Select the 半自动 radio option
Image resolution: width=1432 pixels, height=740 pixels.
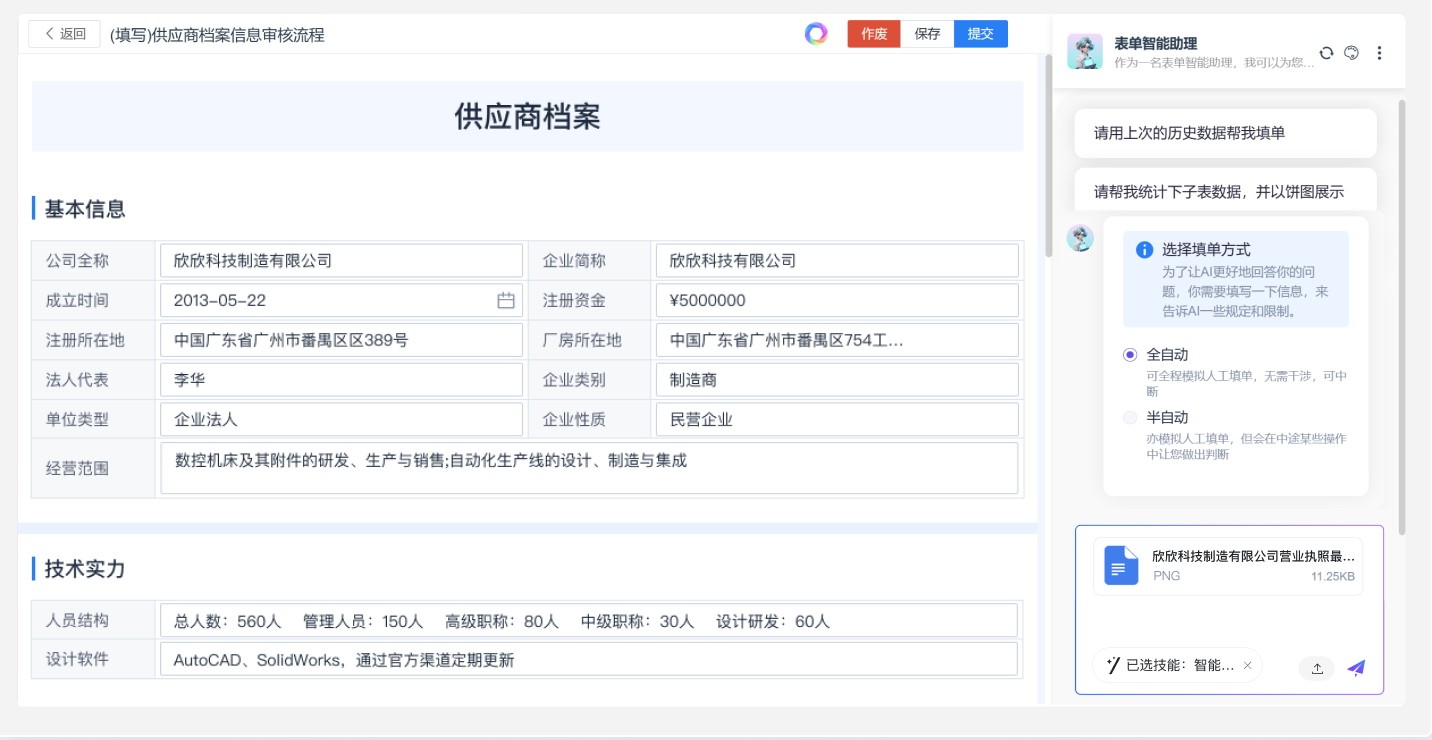(1130, 418)
